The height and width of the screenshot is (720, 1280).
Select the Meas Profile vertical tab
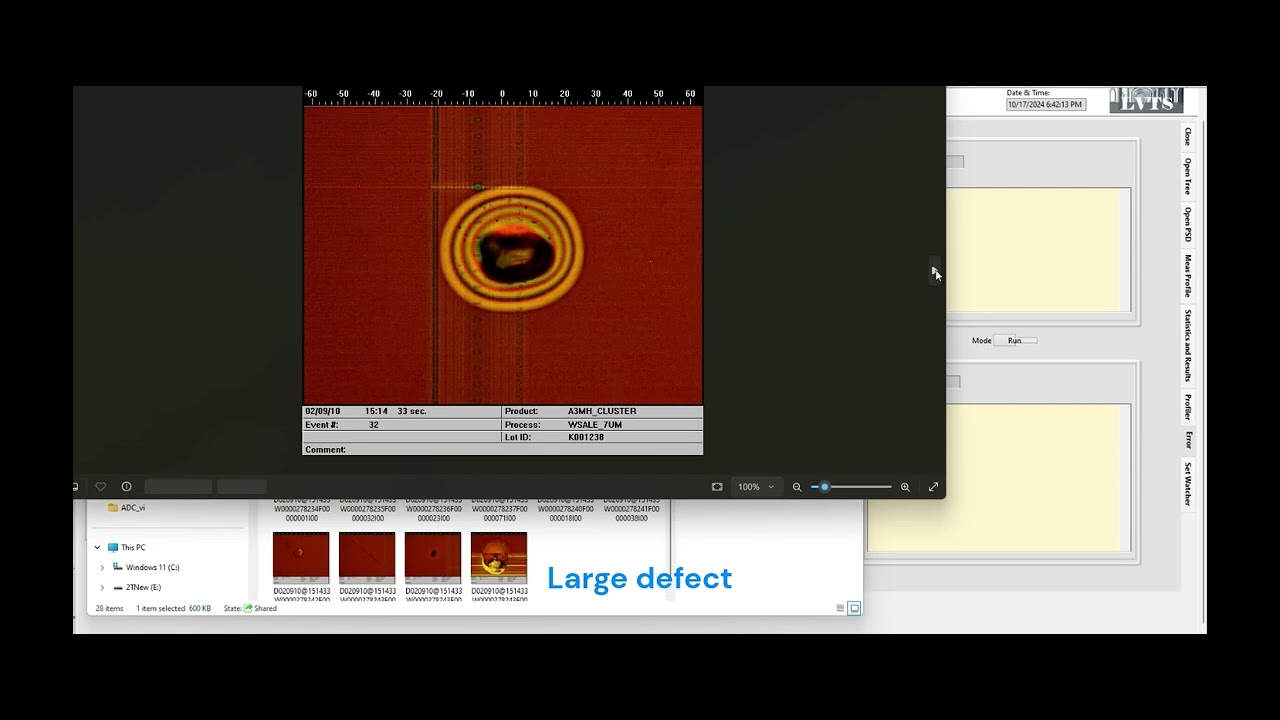pyautogui.click(x=1188, y=275)
